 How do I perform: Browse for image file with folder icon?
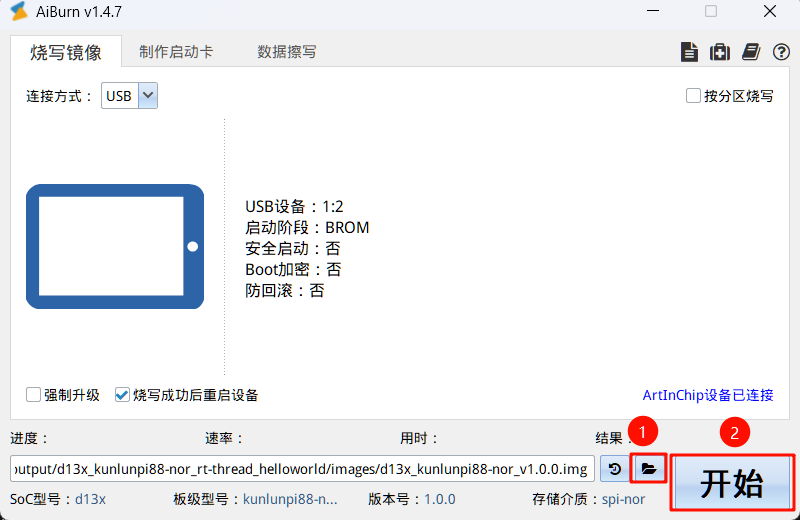point(648,468)
